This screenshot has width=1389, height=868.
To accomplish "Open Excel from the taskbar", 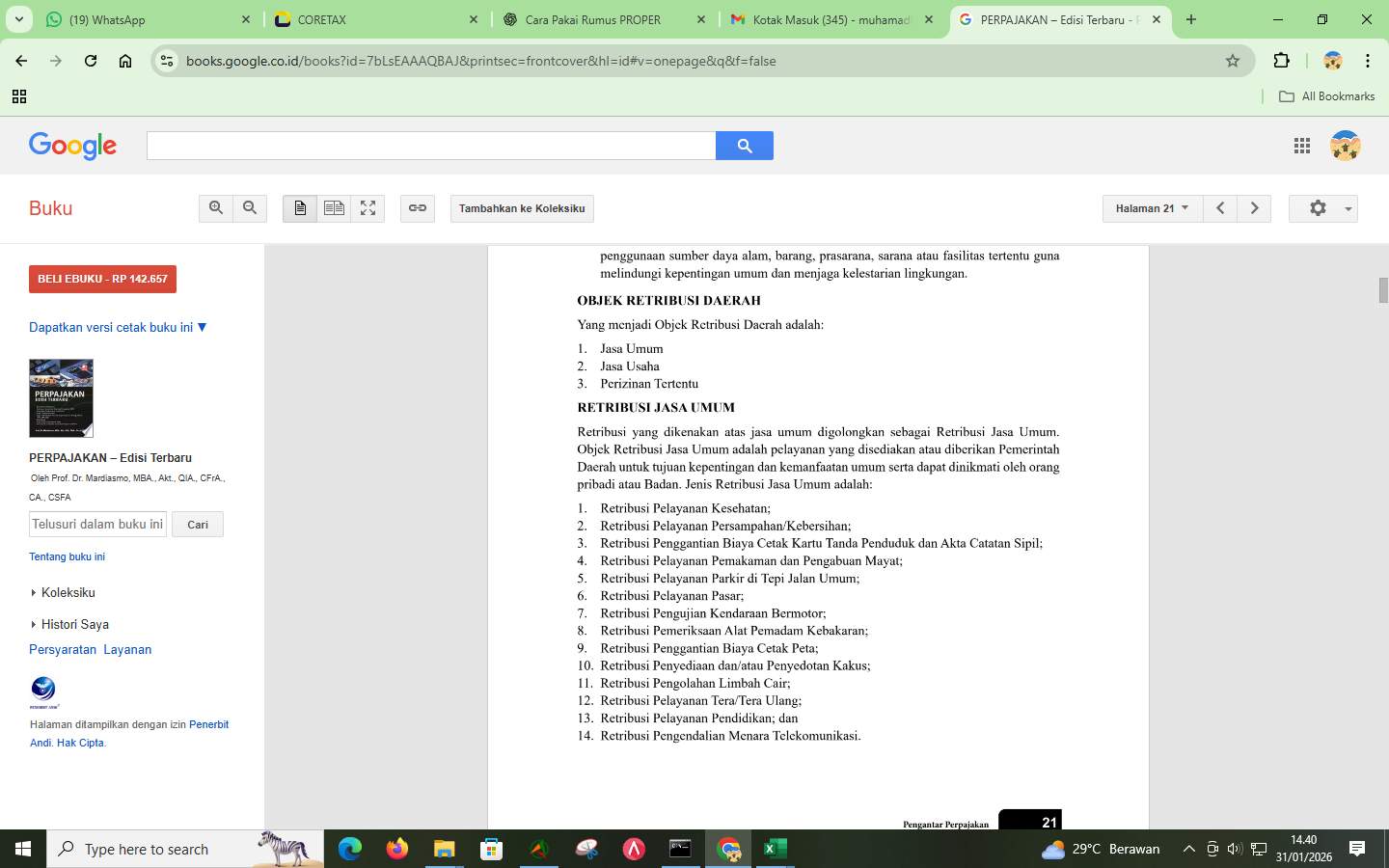I will point(776,849).
